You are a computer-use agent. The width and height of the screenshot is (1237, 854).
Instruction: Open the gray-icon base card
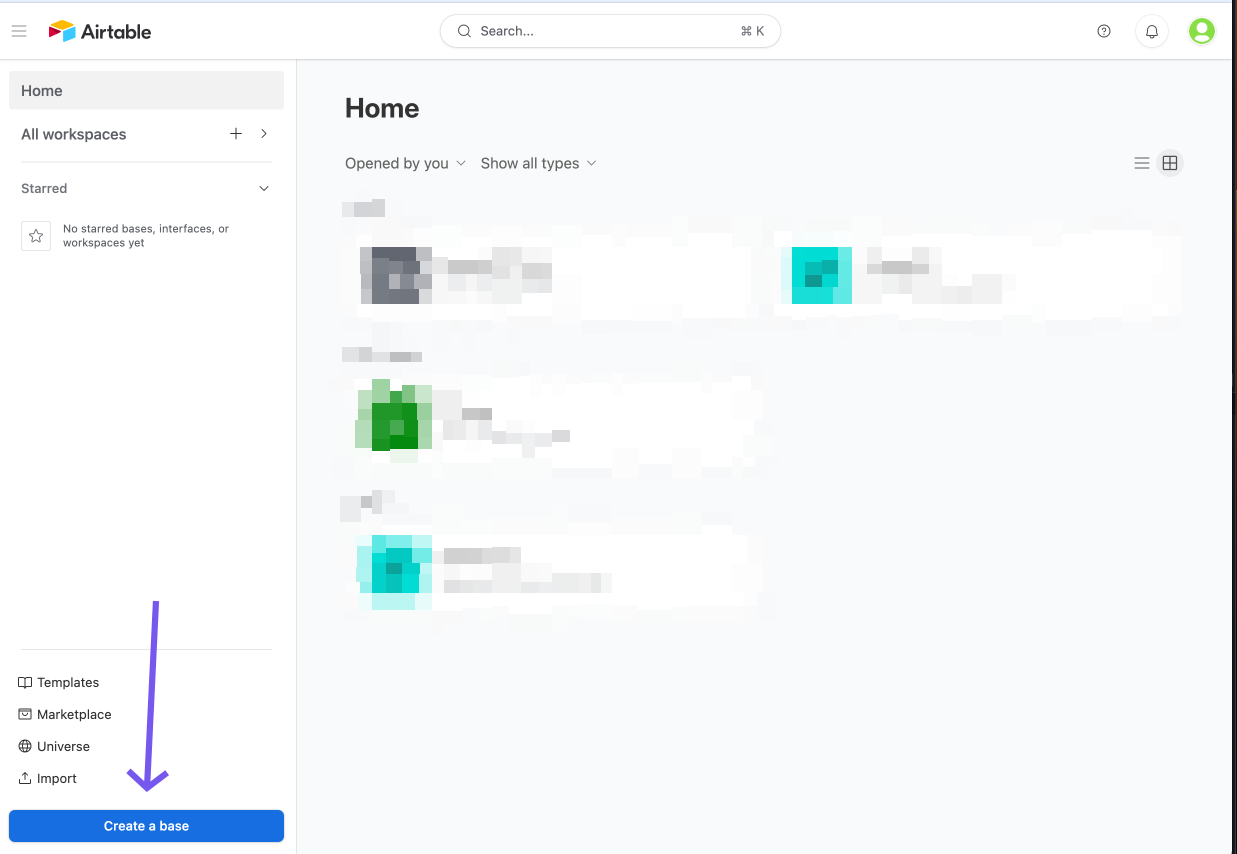click(x=550, y=275)
